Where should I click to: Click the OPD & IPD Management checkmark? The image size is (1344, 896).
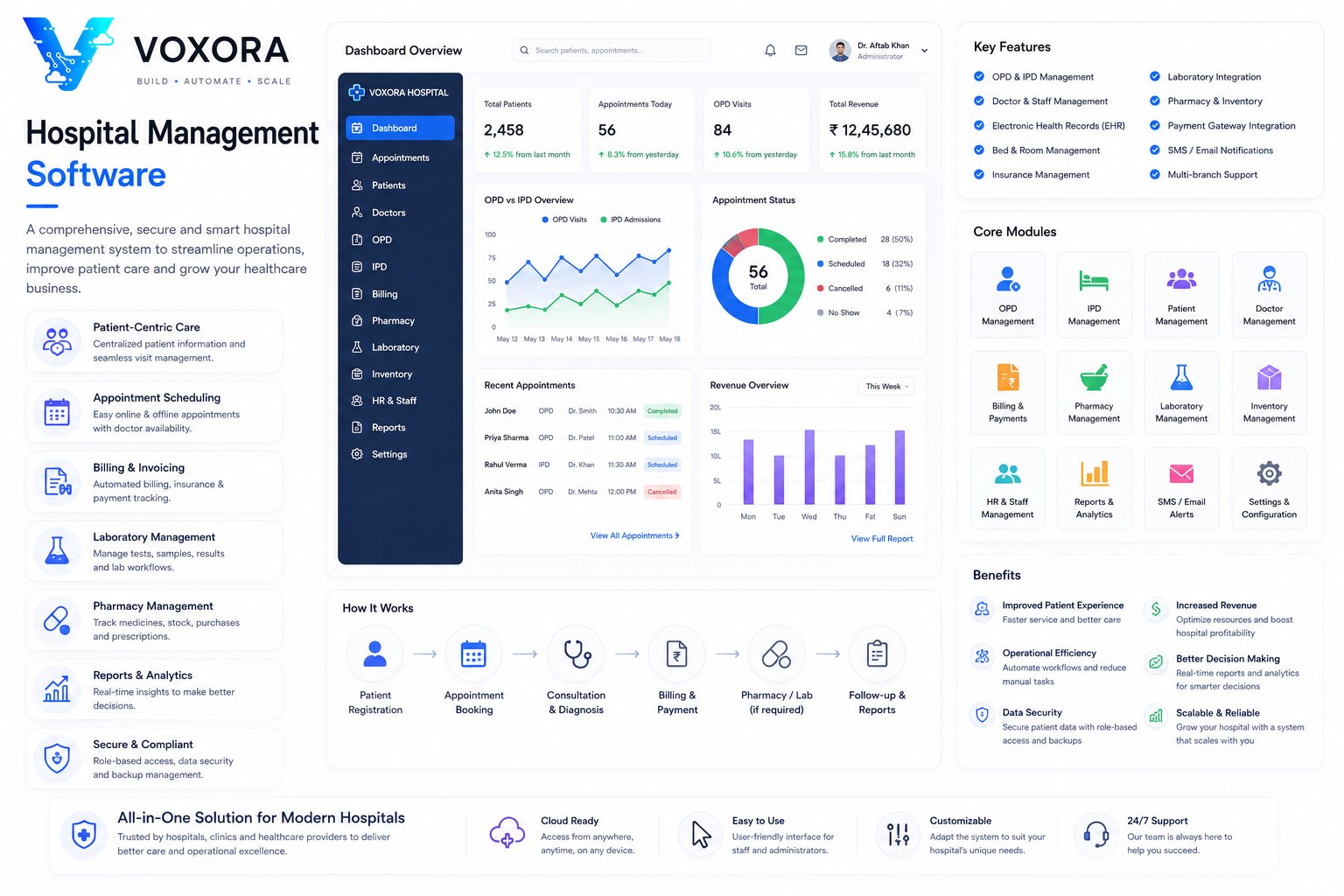[979, 76]
